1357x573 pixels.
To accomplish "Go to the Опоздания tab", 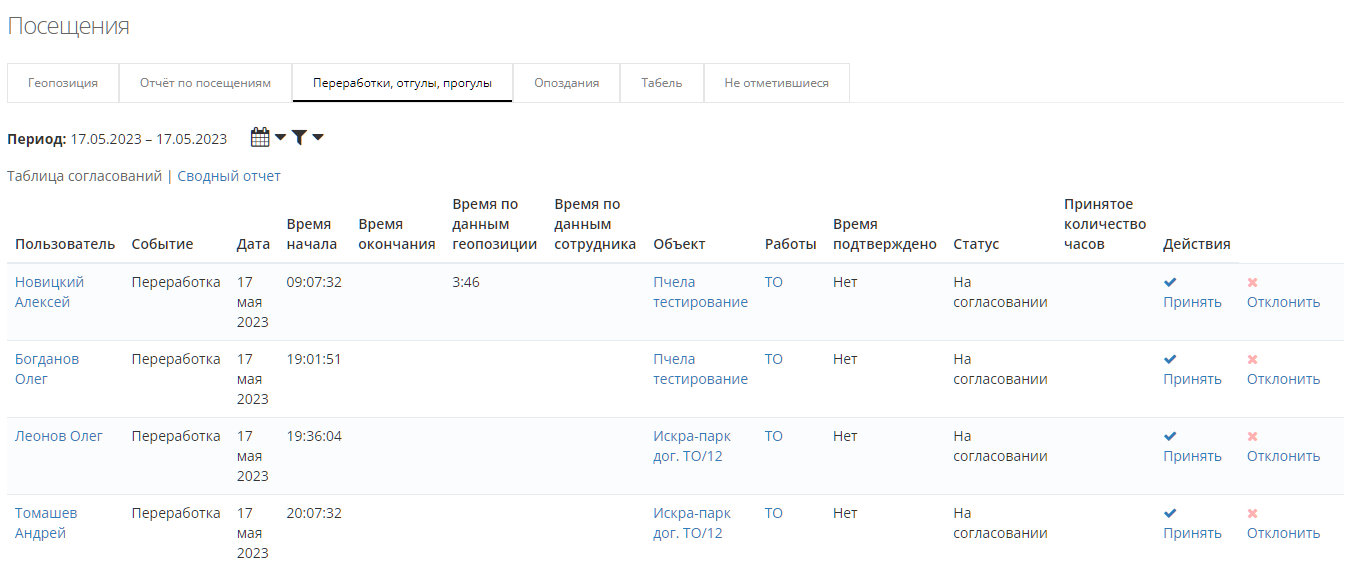I will click(x=566, y=83).
